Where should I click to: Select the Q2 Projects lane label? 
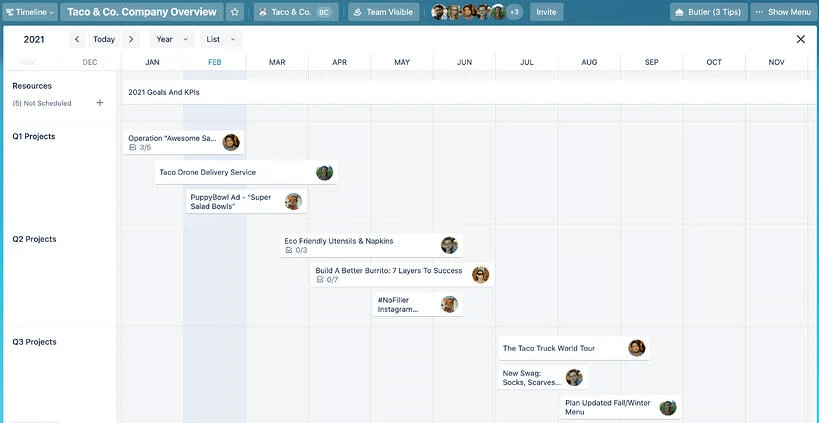point(34,239)
